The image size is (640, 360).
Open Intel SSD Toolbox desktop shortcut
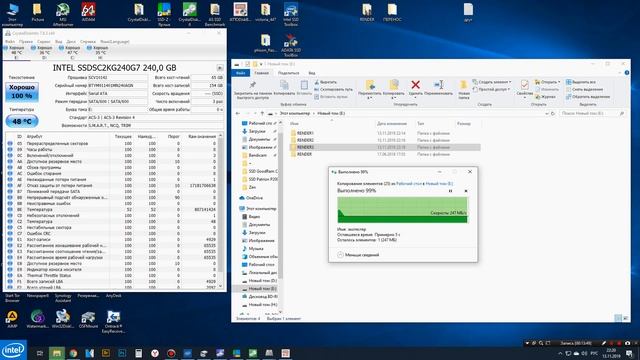click(x=291, y=14)
